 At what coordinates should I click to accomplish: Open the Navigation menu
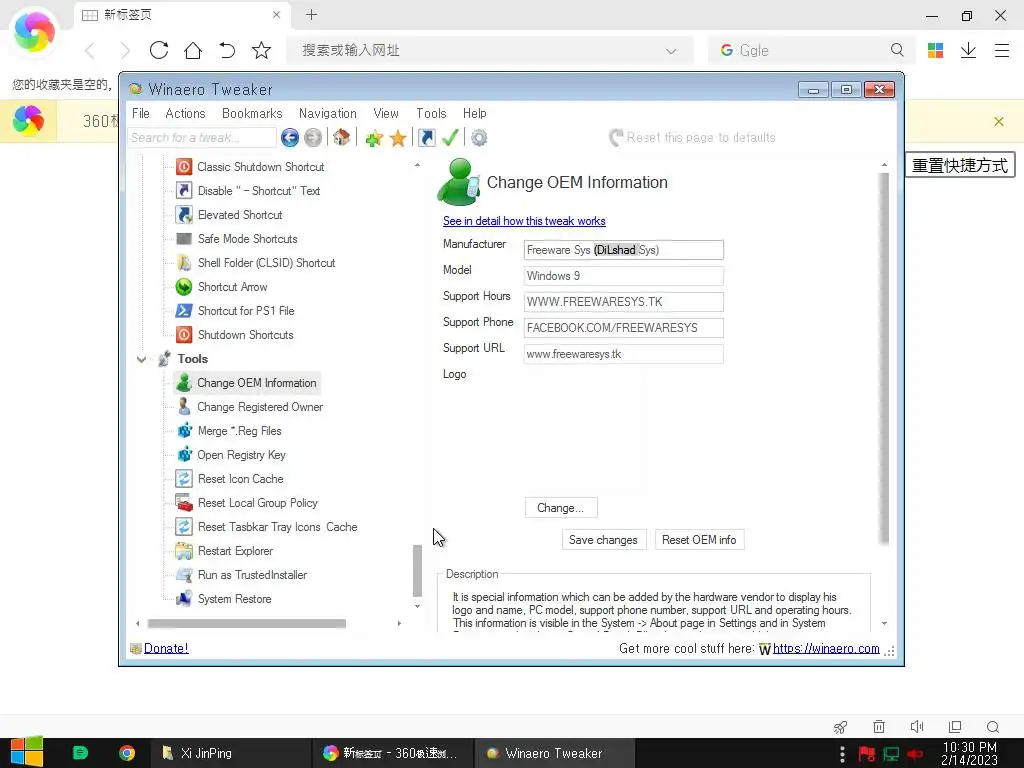(x=328, y=114)
